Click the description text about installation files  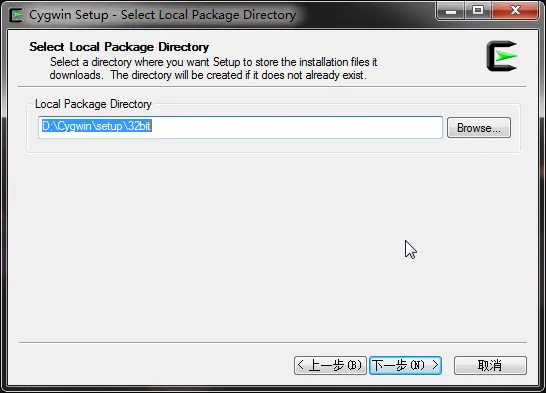(x=213, y=69)
